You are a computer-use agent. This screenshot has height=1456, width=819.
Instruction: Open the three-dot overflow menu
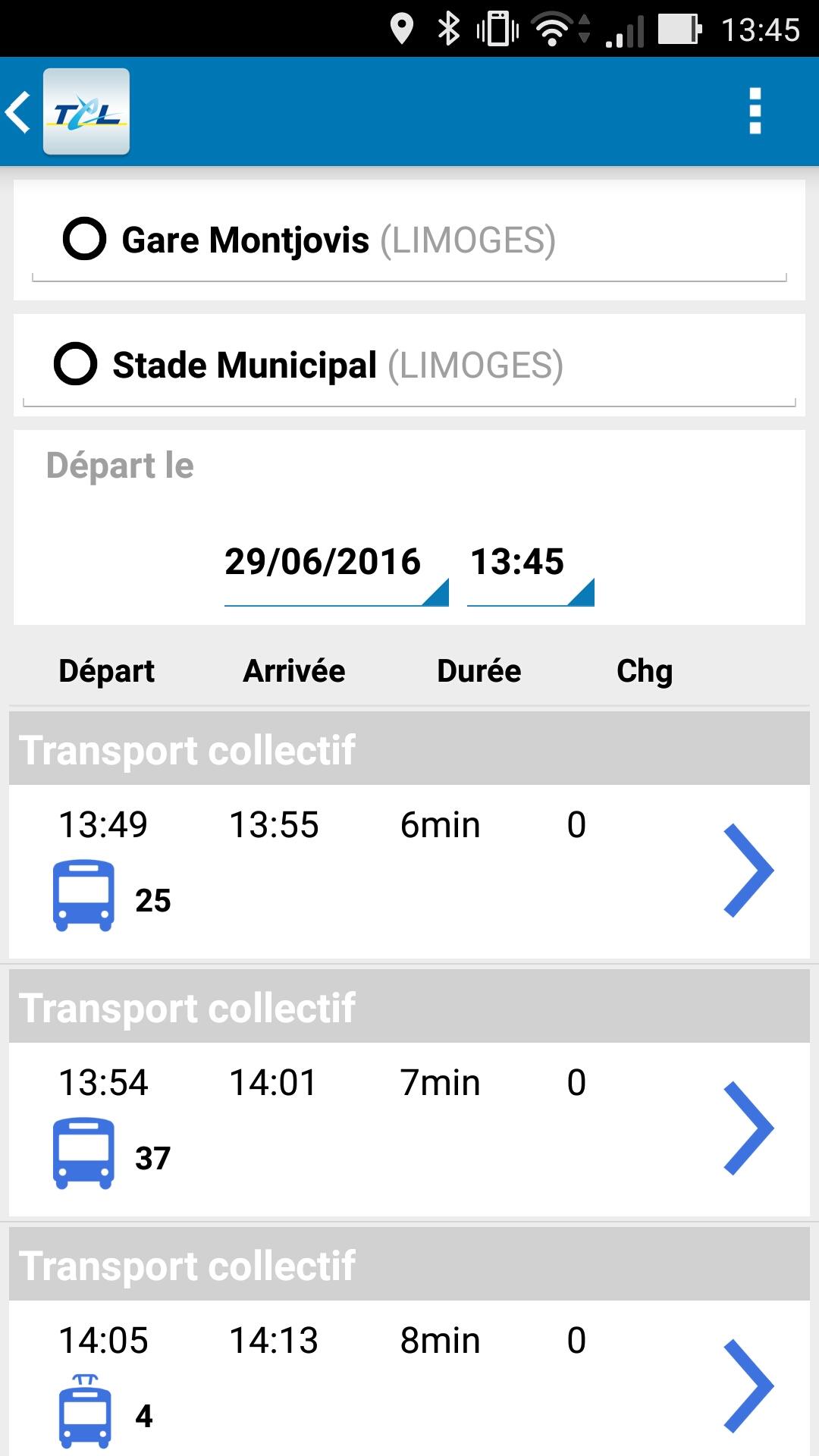[x=755, y=111]
